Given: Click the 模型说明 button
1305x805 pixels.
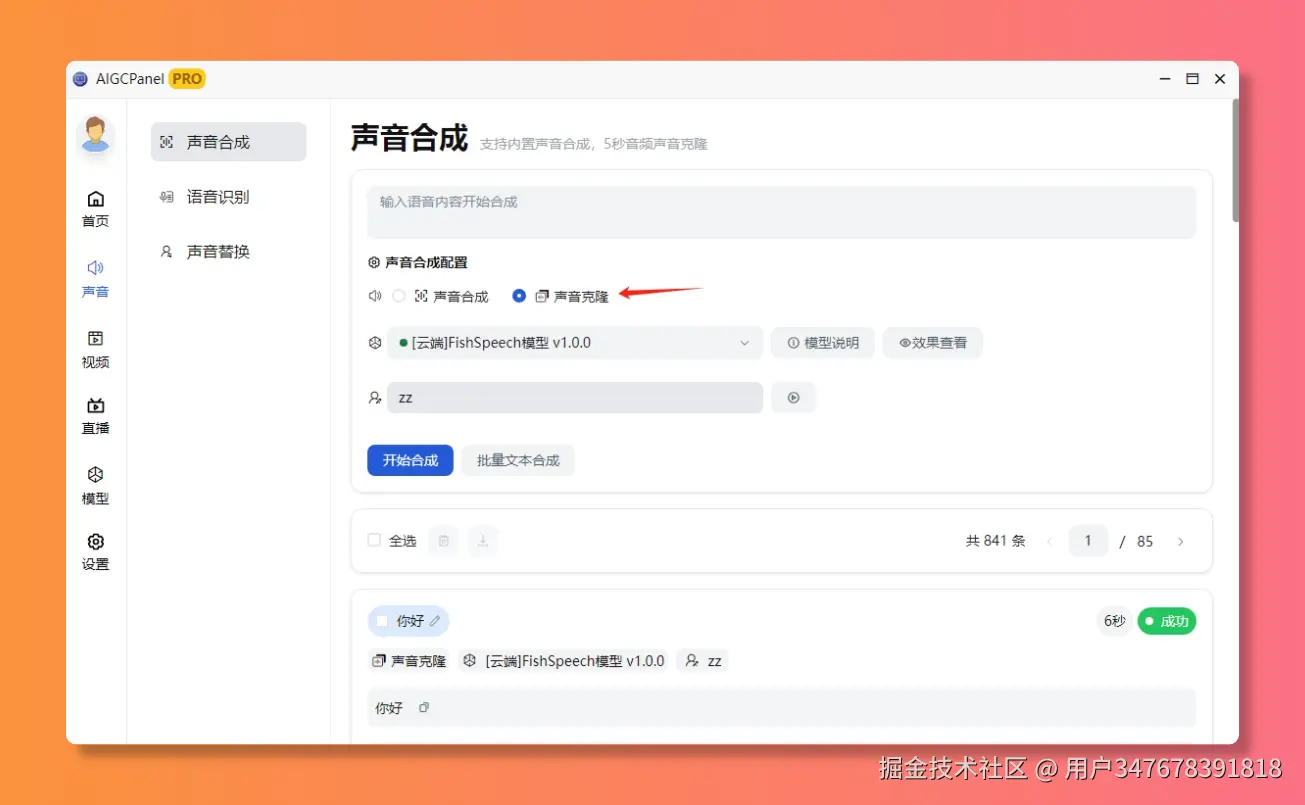Looking at the screenshot, I should pyautogui.click(x=823, y=343).
